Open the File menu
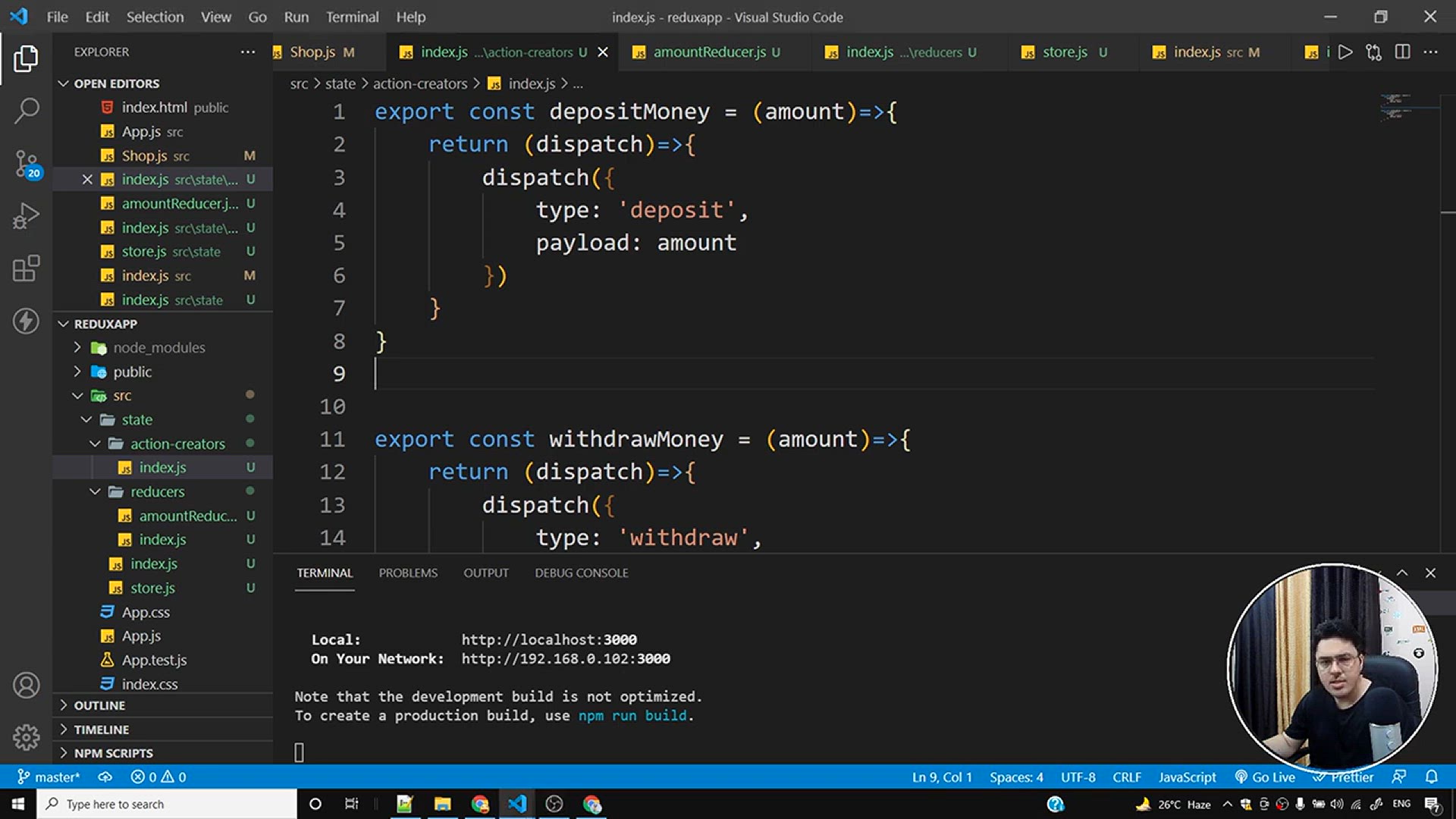1456x819 pixels. (57, 17)
